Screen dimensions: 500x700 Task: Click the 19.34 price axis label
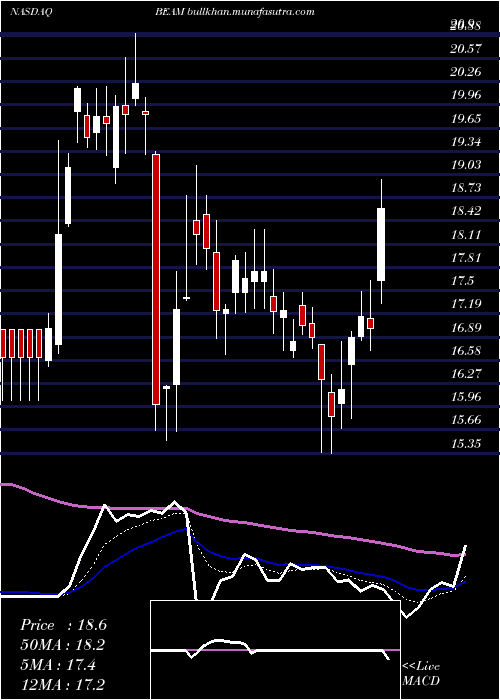pos(466,142)
